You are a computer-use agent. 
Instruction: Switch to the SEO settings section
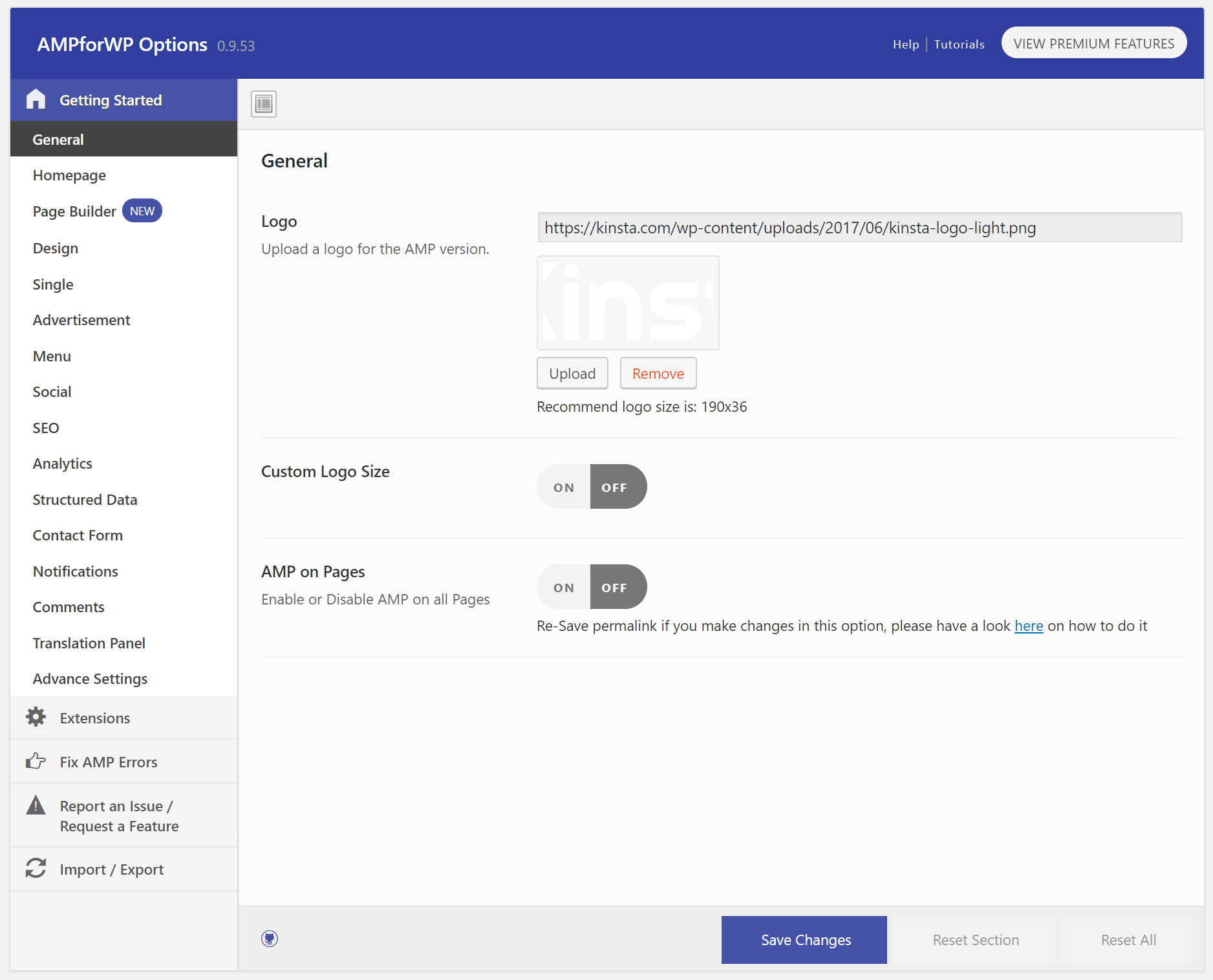tap(45, 427)
